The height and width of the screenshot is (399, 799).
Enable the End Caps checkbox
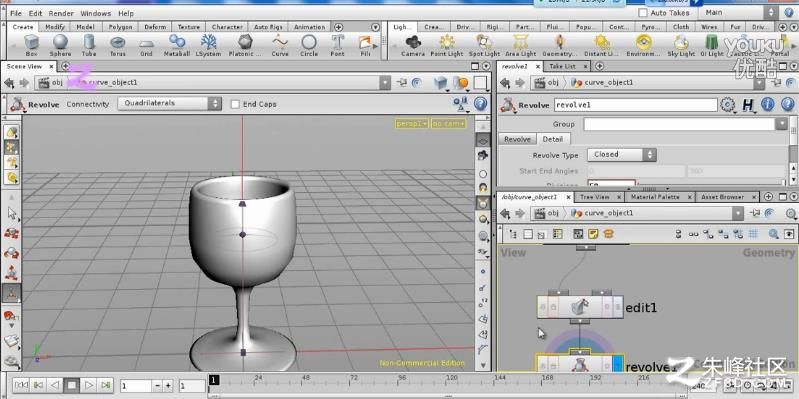pos(235,104)
